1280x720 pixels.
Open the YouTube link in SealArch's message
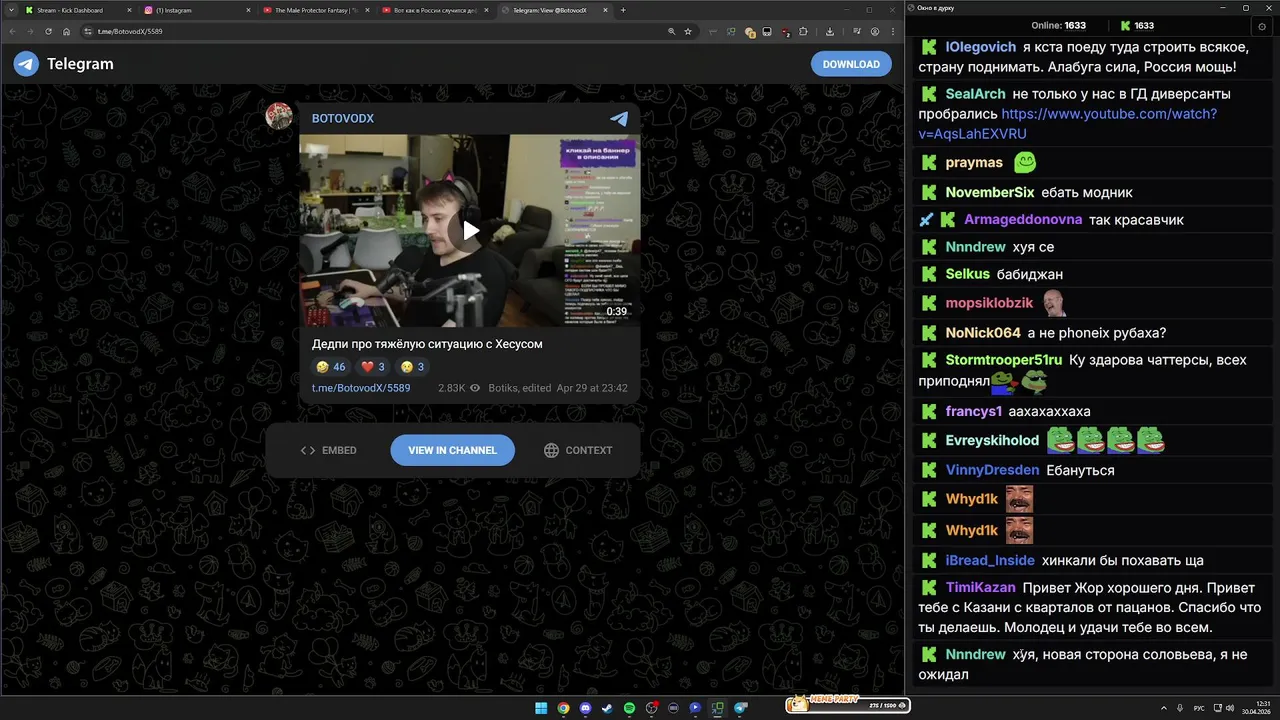(x=1068, y=123)
